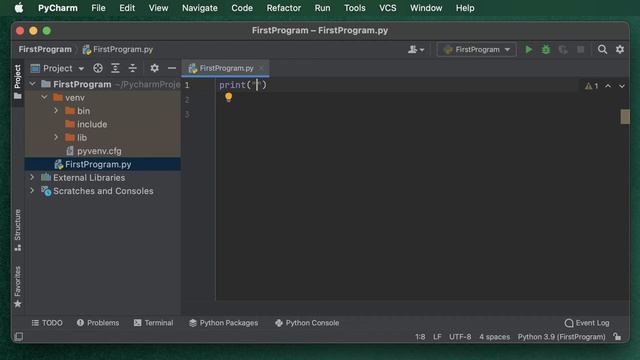Collapse all in Project panel
Image resolution: width=640 pixels, height=360 pixels.
tap(133, 68)
